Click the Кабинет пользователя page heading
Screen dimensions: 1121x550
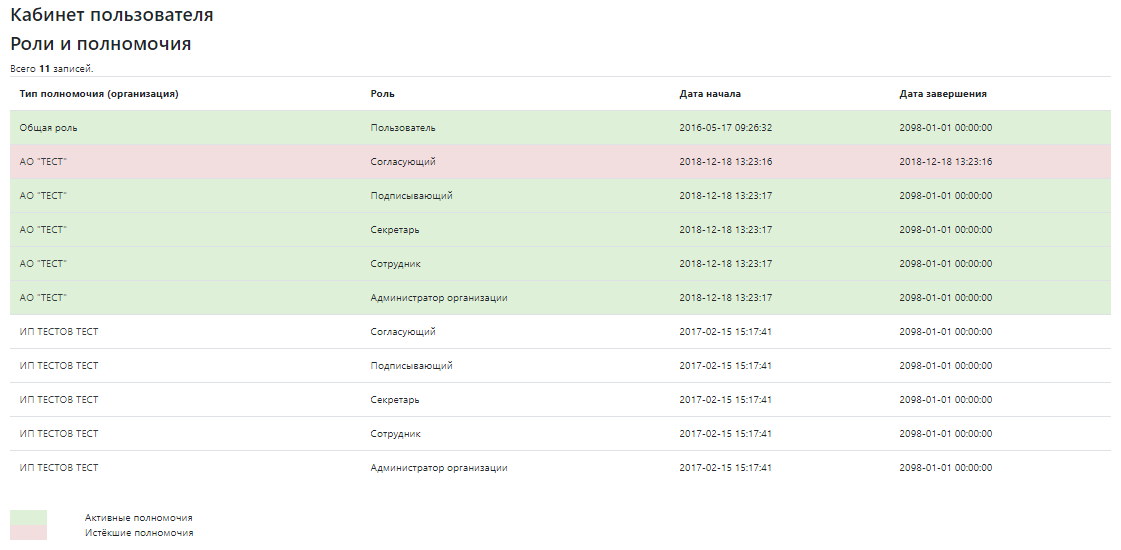click(111, 16)
